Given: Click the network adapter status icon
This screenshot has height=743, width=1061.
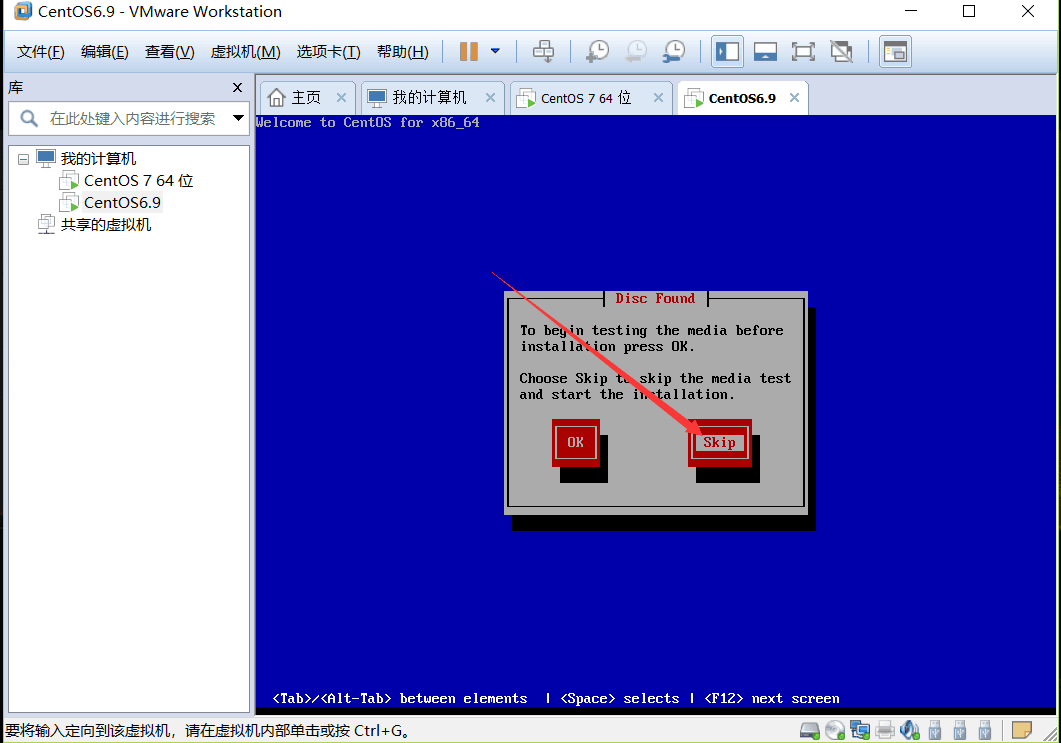Looking at the screenshot, I should [x=860, y=731].
